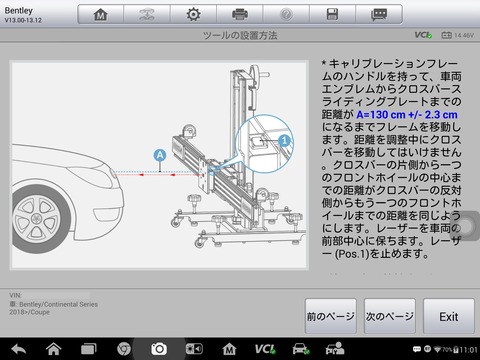This screenshot has height=360, width=480.
Task: Go to next page with 次のページ
Action: click(x=390, y=316)
